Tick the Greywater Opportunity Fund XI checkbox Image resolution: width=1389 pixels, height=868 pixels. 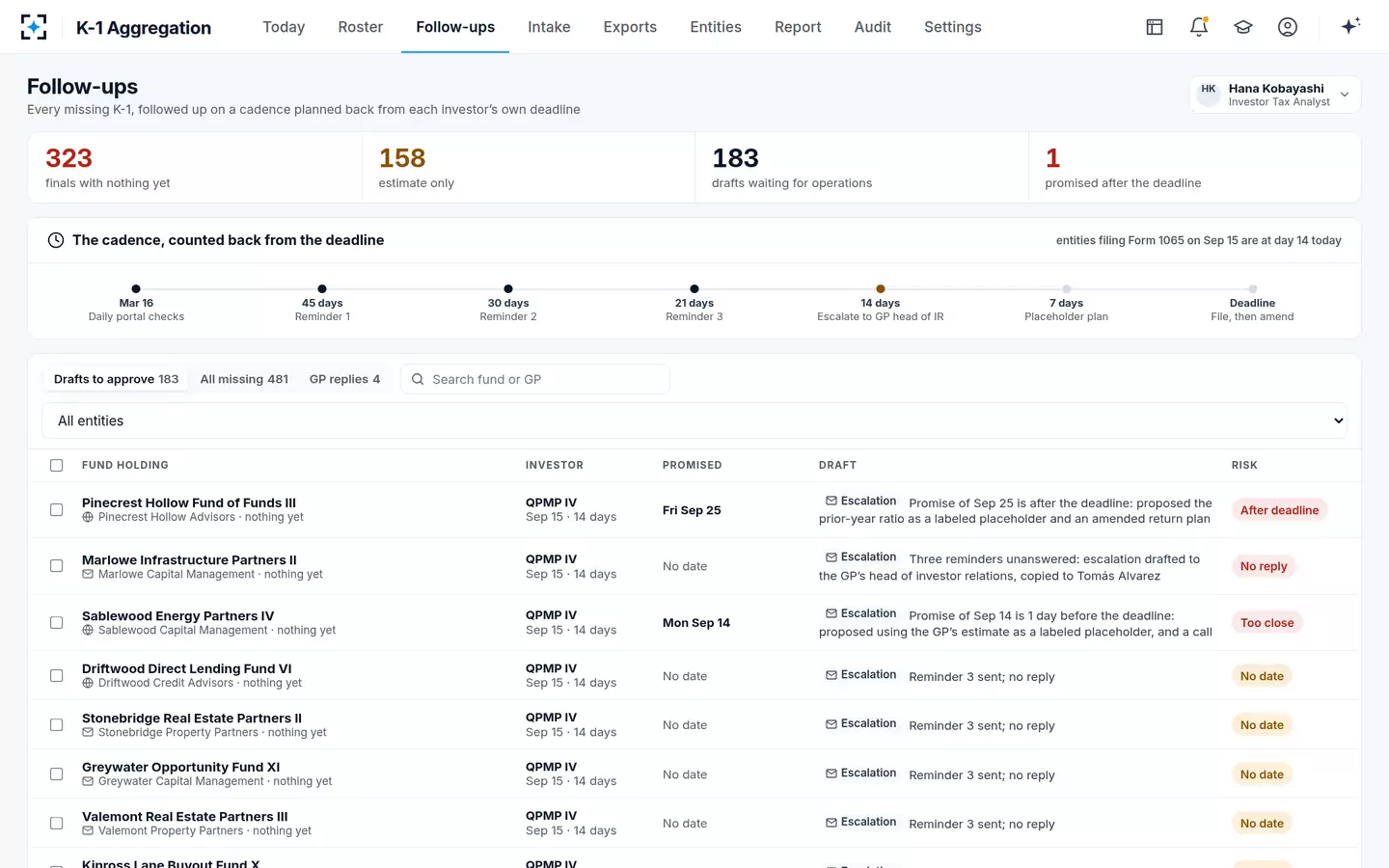pyautogui.click(x=57, y=773)
